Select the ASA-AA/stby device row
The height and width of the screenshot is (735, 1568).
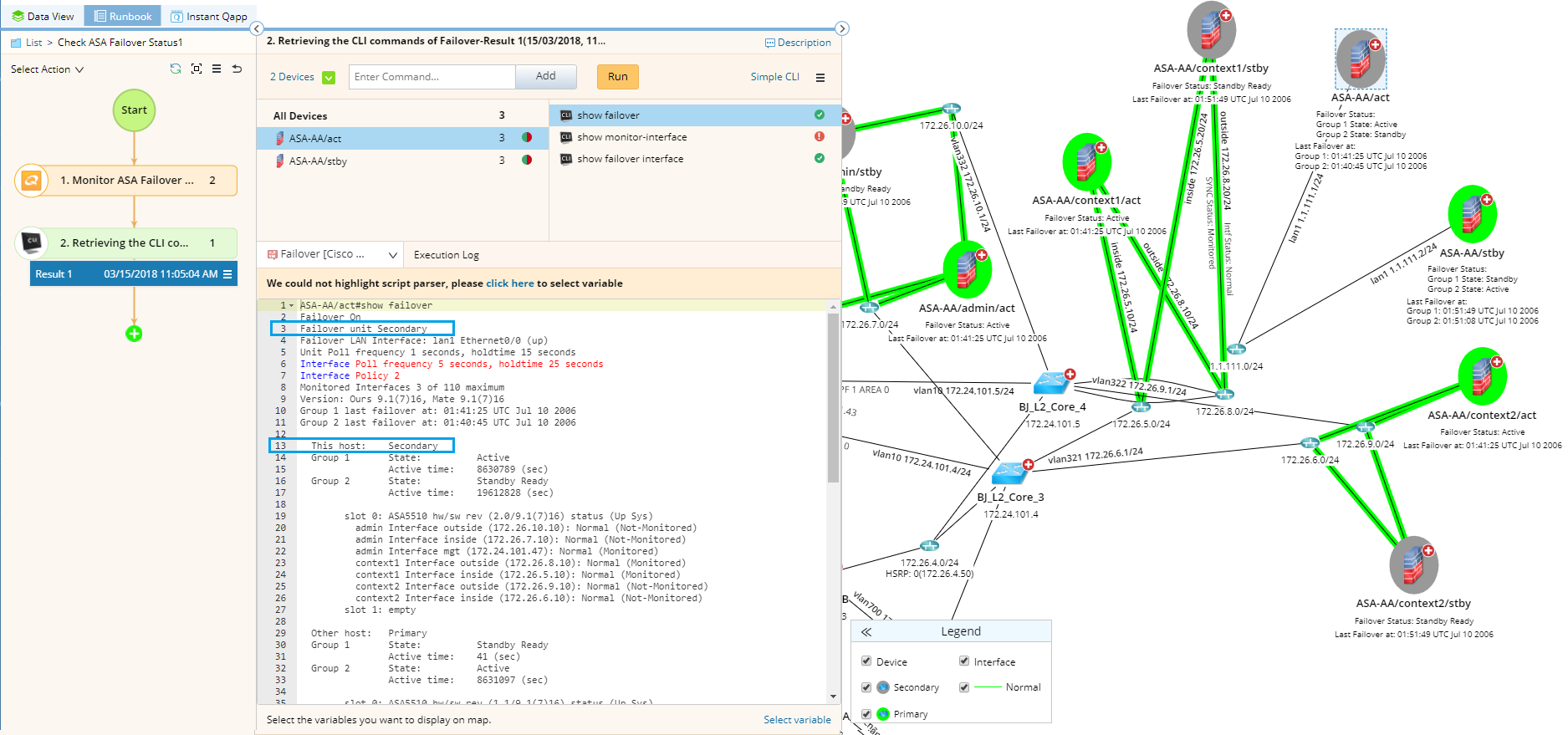(x=402, y=161)
